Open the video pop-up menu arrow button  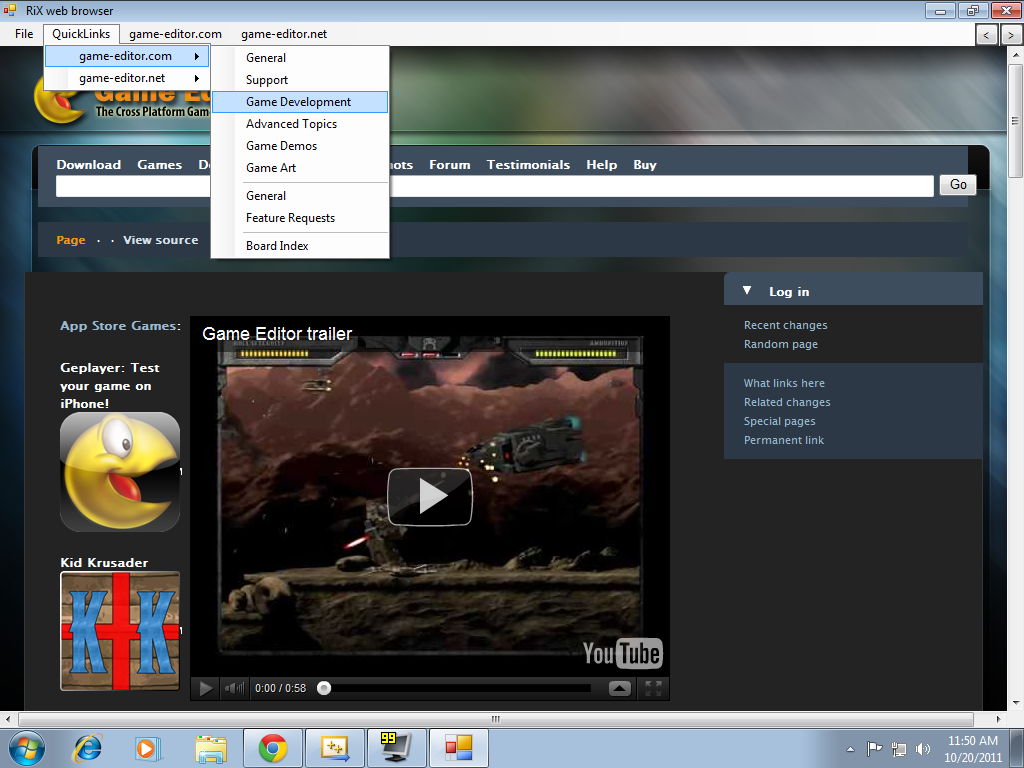620,688
